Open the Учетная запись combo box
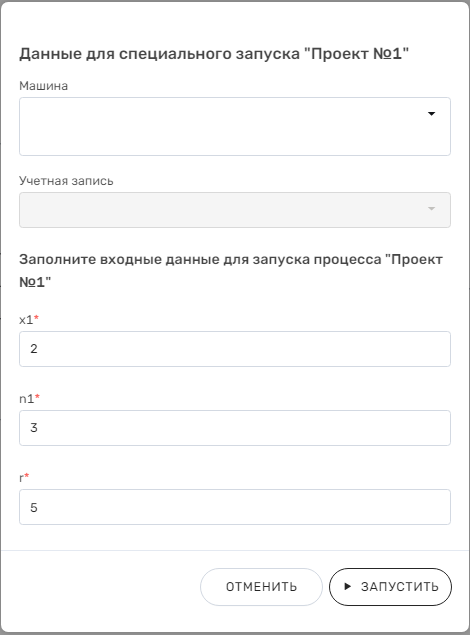 coord(235,210)
